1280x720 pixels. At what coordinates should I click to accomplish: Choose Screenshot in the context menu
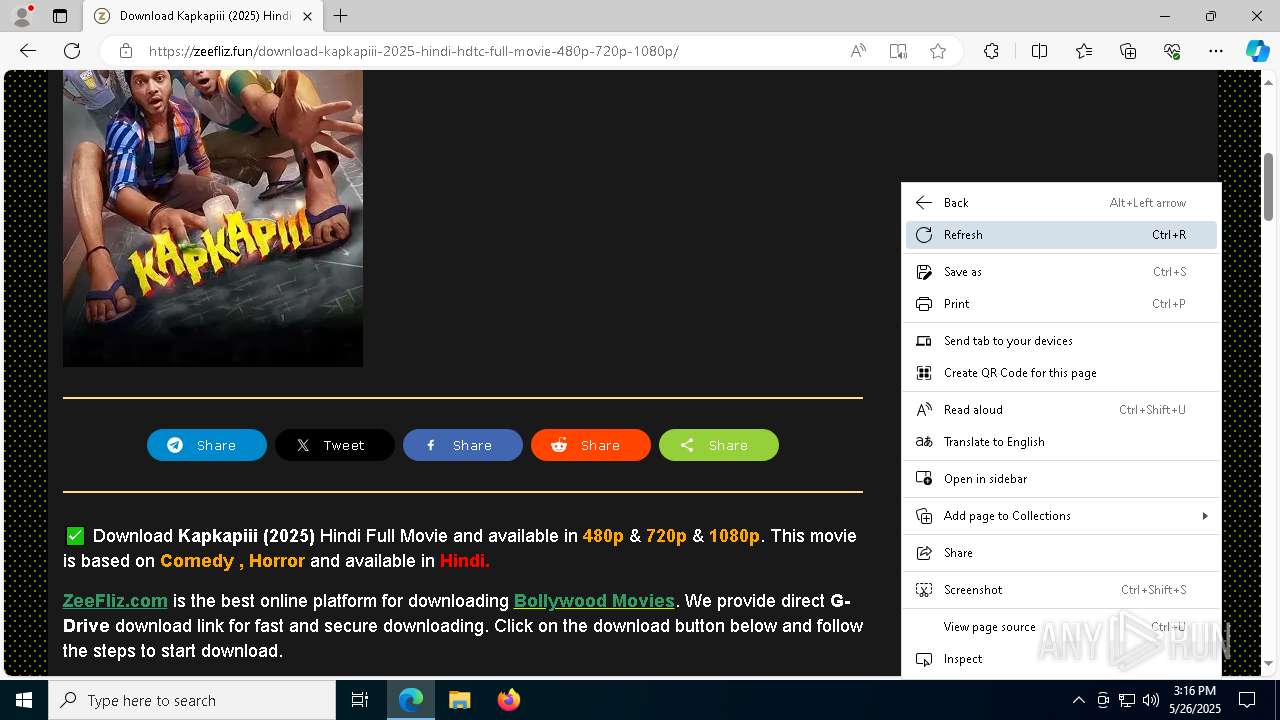click(x=1061, y=590)
